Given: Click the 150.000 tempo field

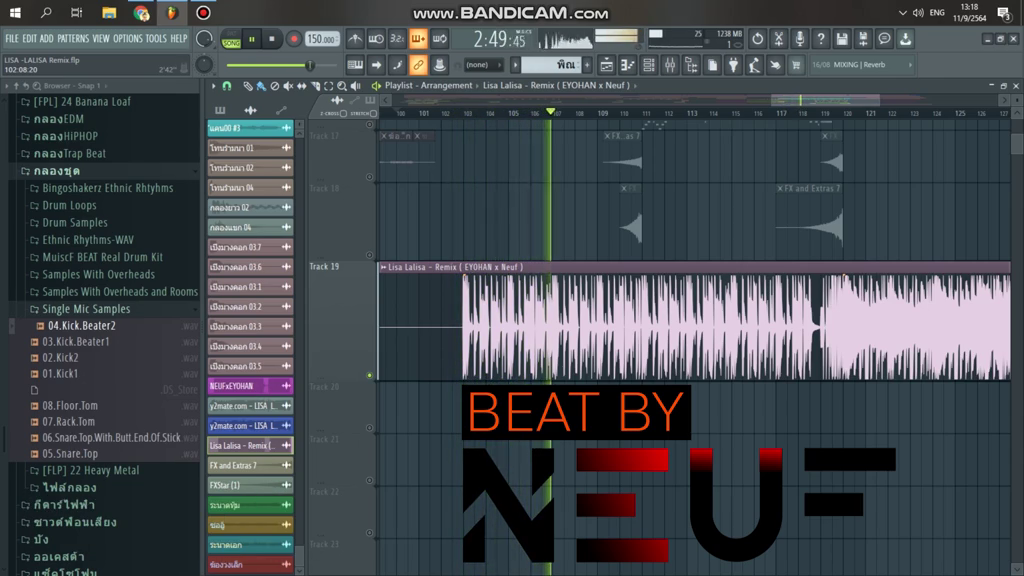Looking at the screenshot, I should coord(323,39).
